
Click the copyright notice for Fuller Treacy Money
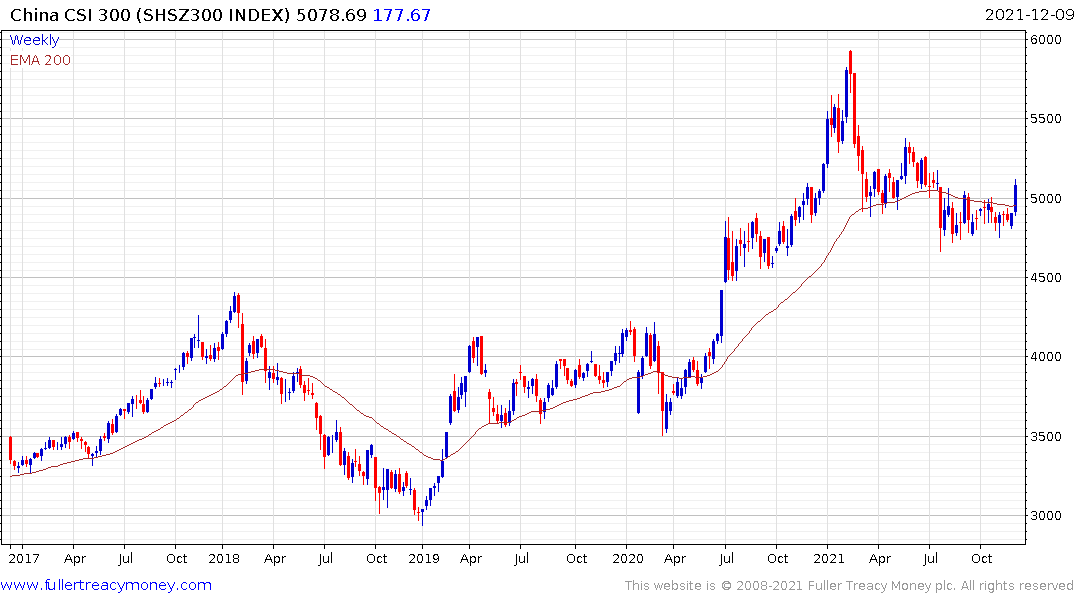pos(849,586)
